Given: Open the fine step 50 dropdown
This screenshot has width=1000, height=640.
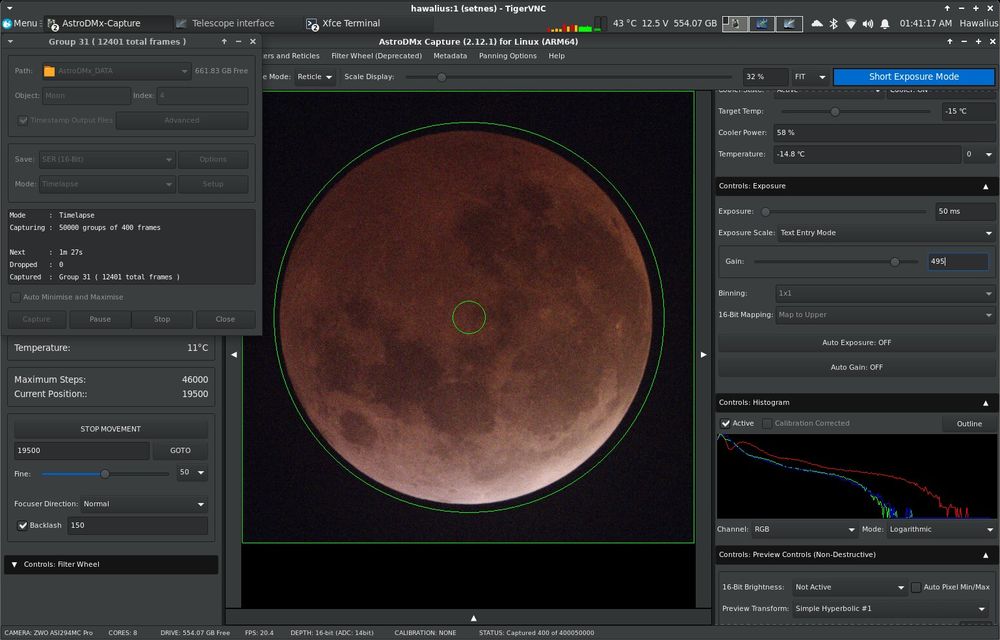Looking at the screenshot, I should click(x=192, y=472).
